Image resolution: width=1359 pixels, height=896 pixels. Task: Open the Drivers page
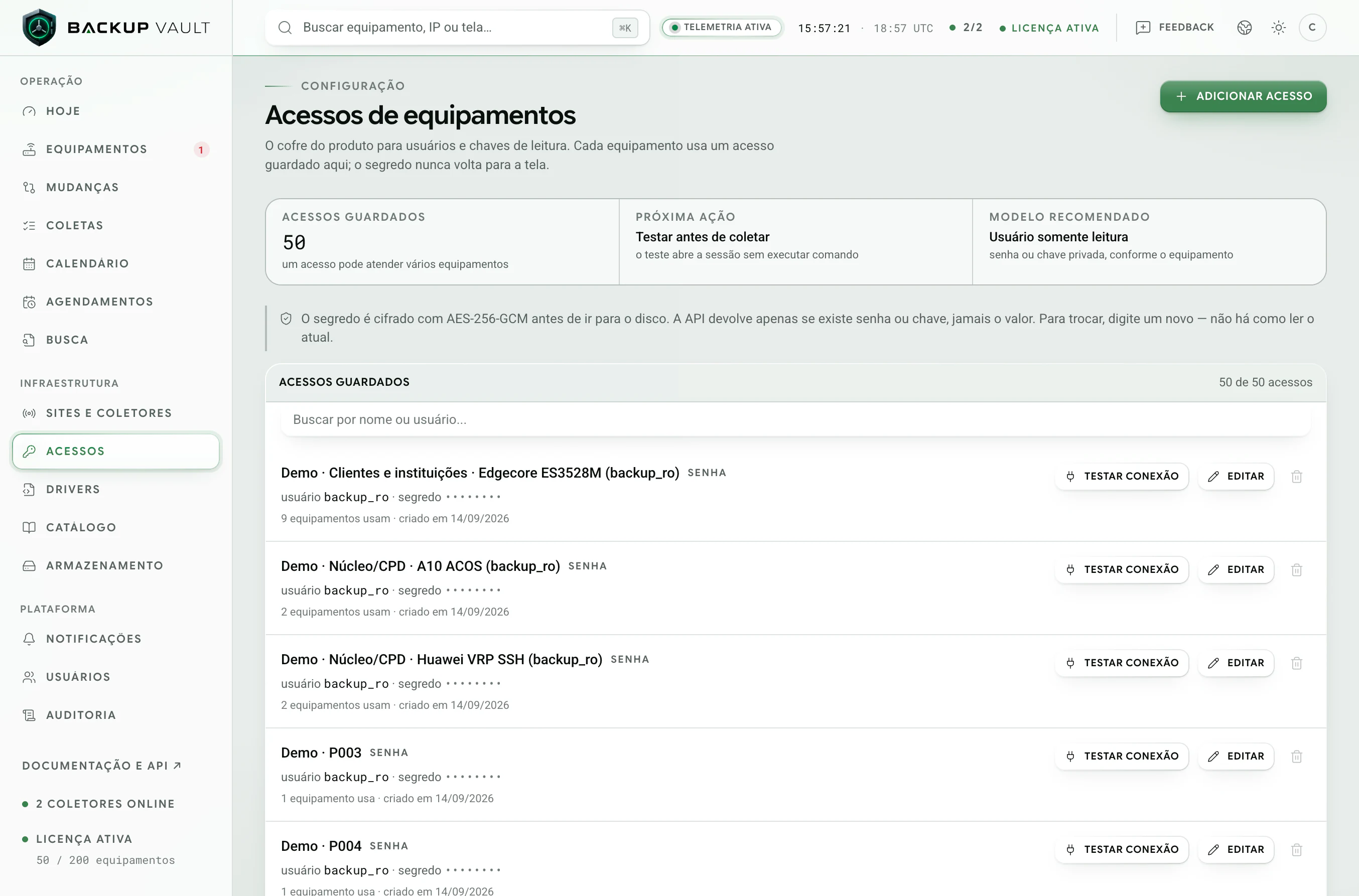(x=115, y=489)
